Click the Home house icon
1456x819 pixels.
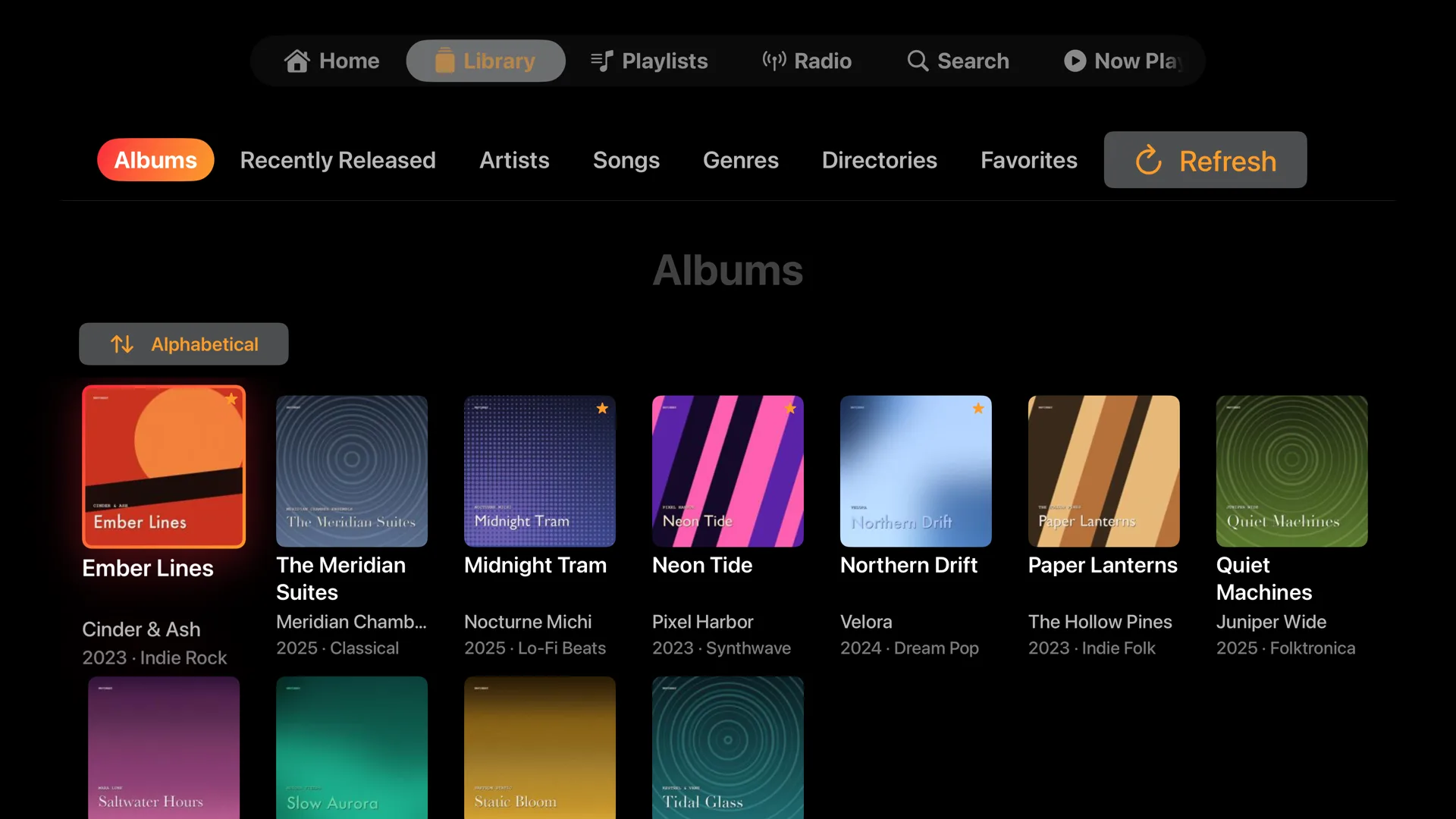[x=297, y=61]
